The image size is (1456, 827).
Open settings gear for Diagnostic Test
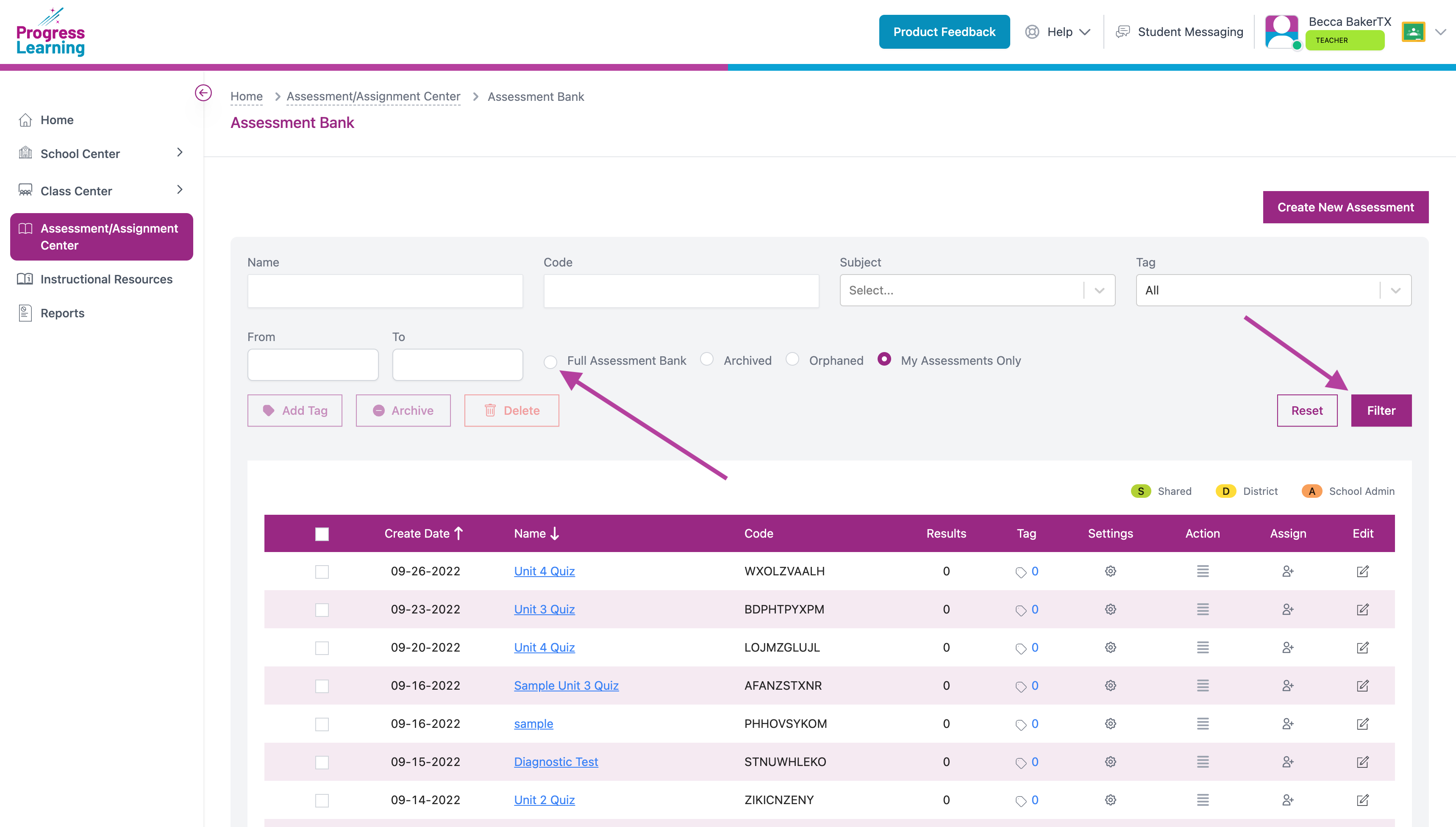pos(1110,761)
